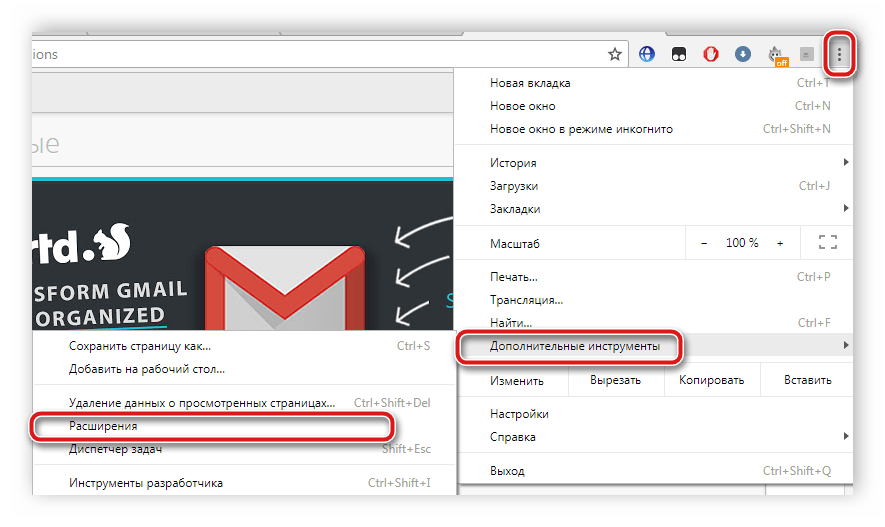Decrease zoom with the minus button
This screenshot has height=527, width=885.
coord(704,243)
